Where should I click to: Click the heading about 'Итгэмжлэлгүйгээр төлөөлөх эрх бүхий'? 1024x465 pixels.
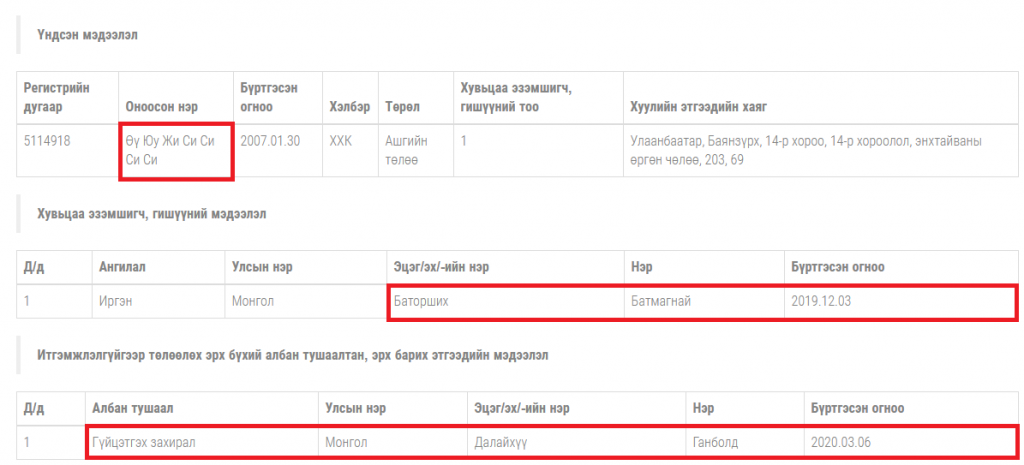pyautogui.click(x=293, y=356)
